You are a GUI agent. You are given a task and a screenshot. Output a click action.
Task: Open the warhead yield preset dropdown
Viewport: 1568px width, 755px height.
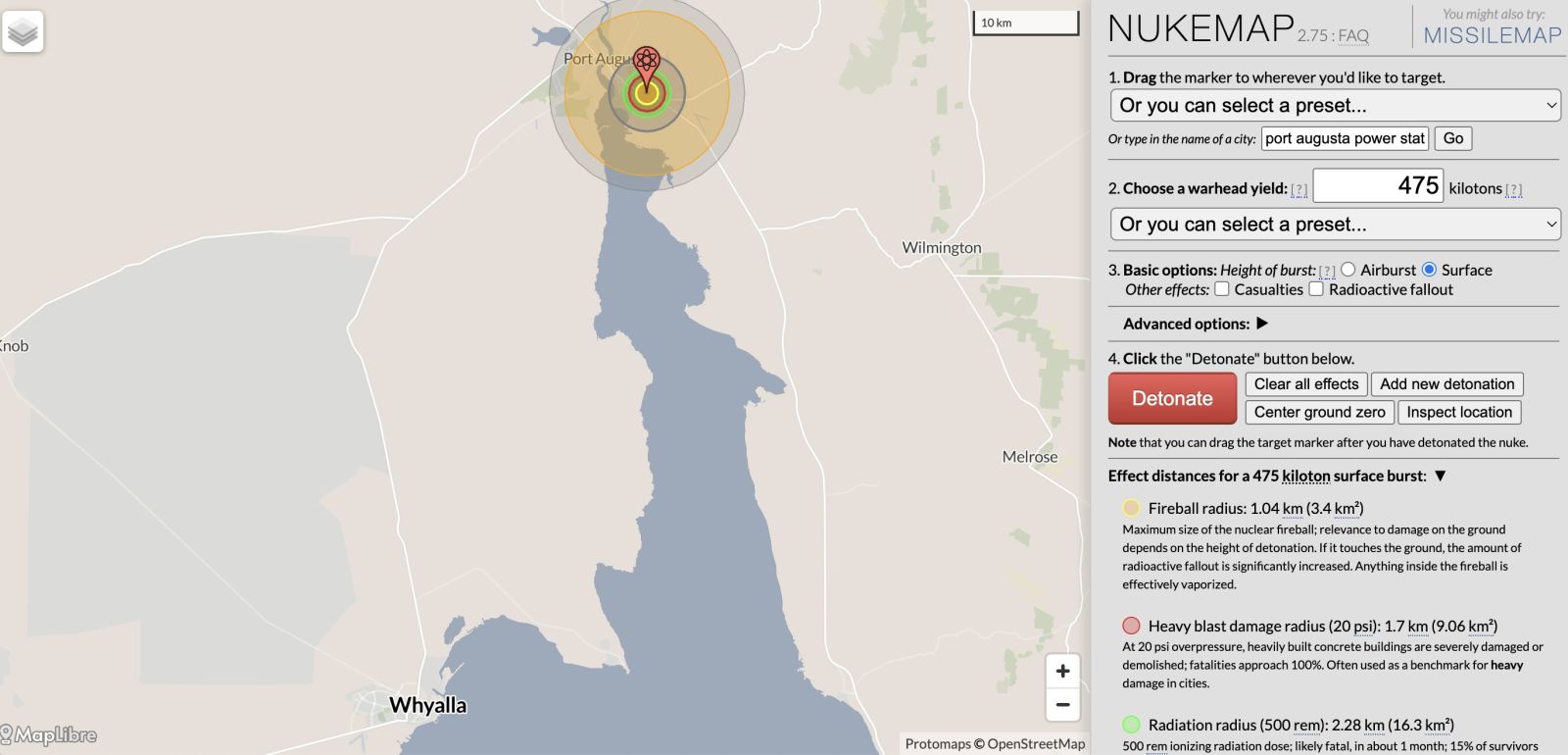click(1335, 224)
